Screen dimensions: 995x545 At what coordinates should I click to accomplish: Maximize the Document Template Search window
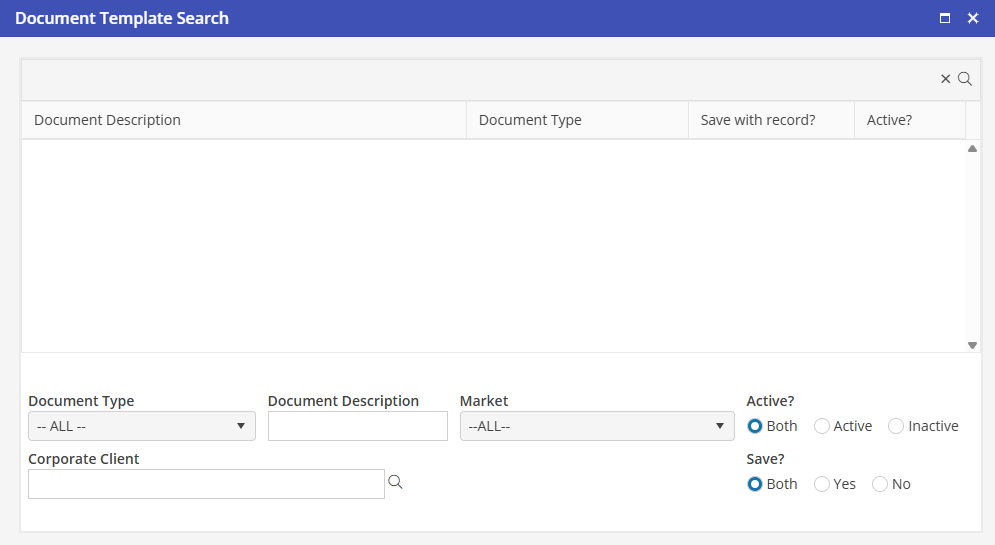click(x=945, y=18)
